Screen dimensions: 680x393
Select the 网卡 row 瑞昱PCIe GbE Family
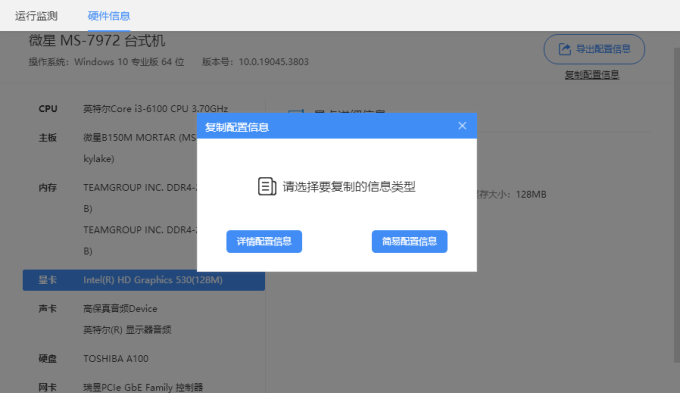[x=144, y=387]
